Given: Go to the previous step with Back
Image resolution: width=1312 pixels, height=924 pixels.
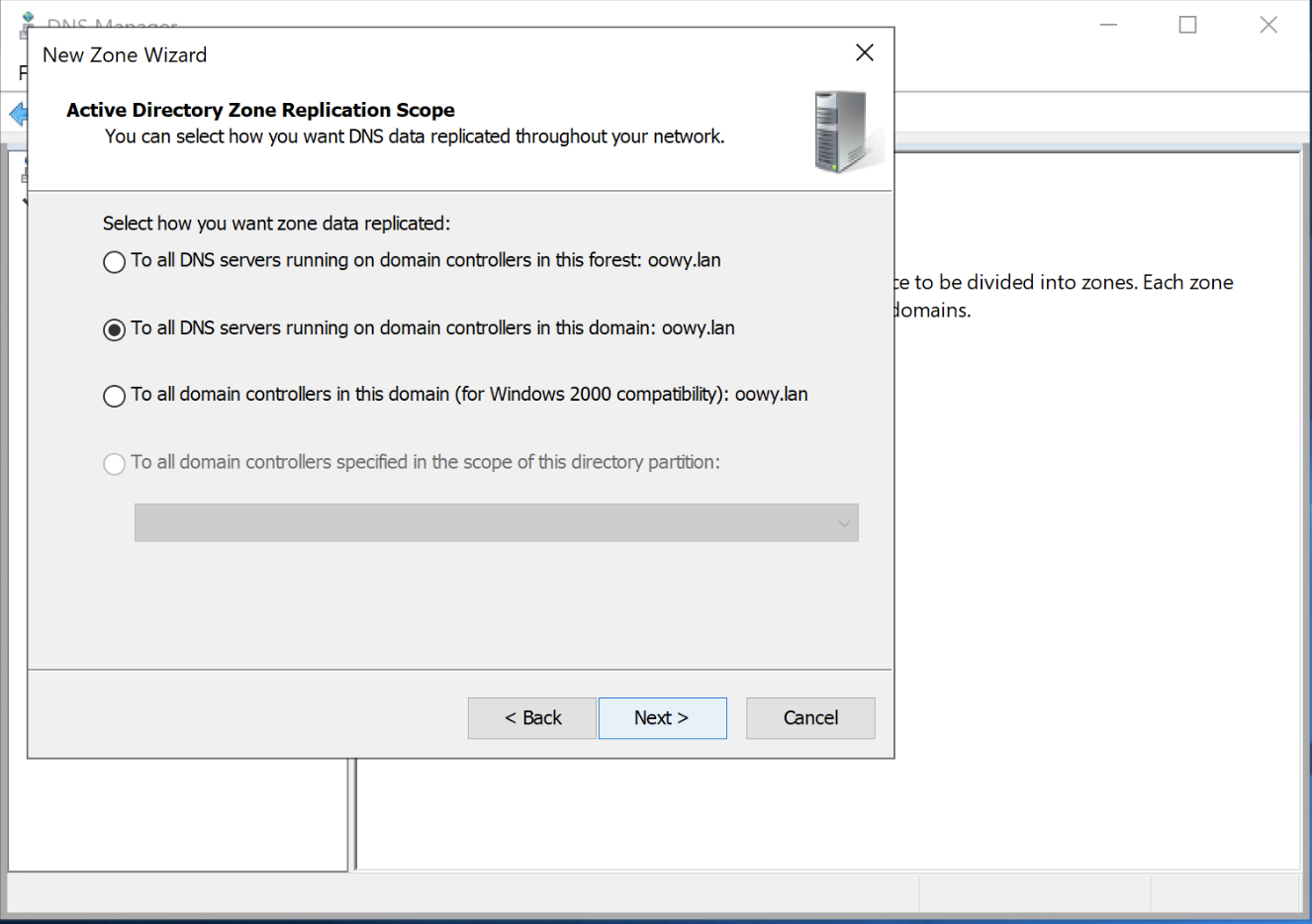Looking at the screenshot, I should pyautogui.click(x=532, y=718).
